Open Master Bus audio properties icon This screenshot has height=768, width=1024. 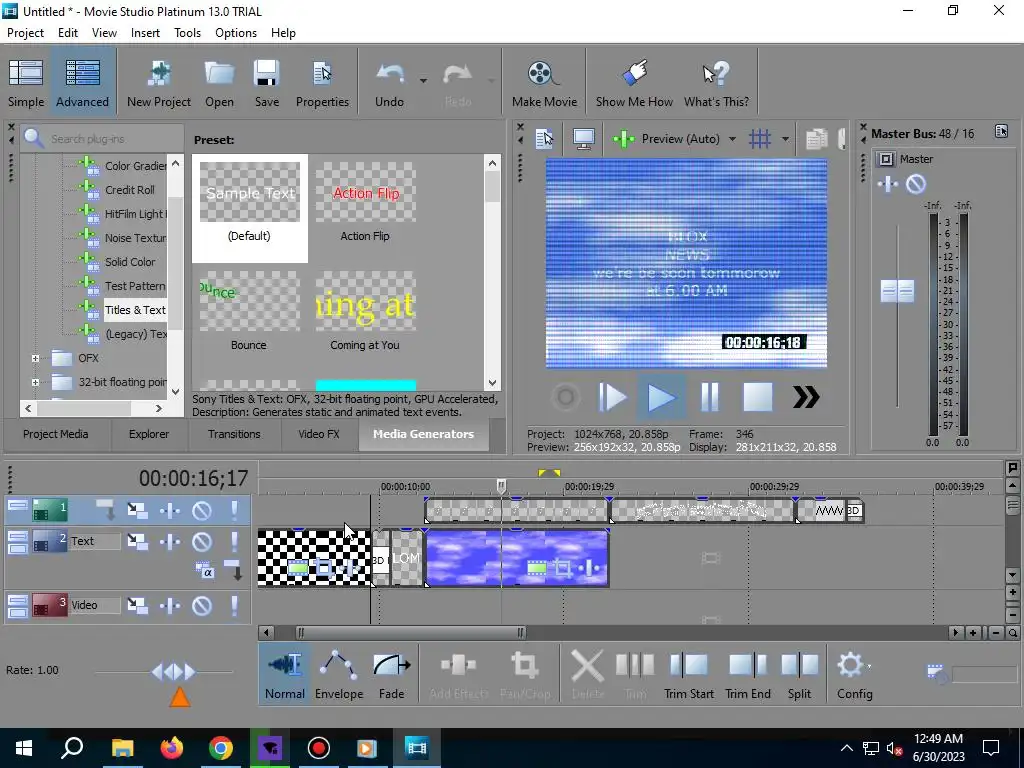pos(1001,131)
